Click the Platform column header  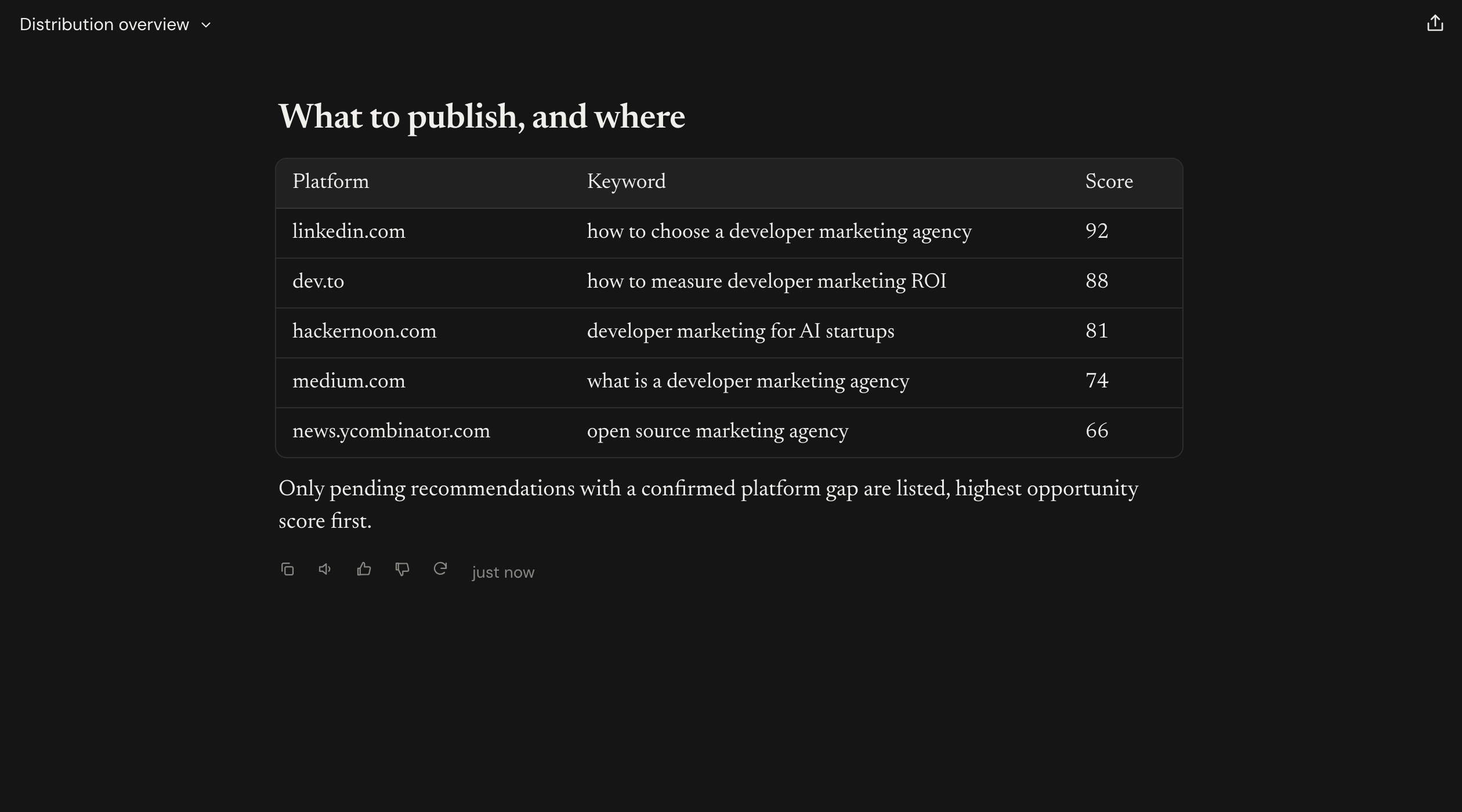pyautogui.click(x=330, y=182)
